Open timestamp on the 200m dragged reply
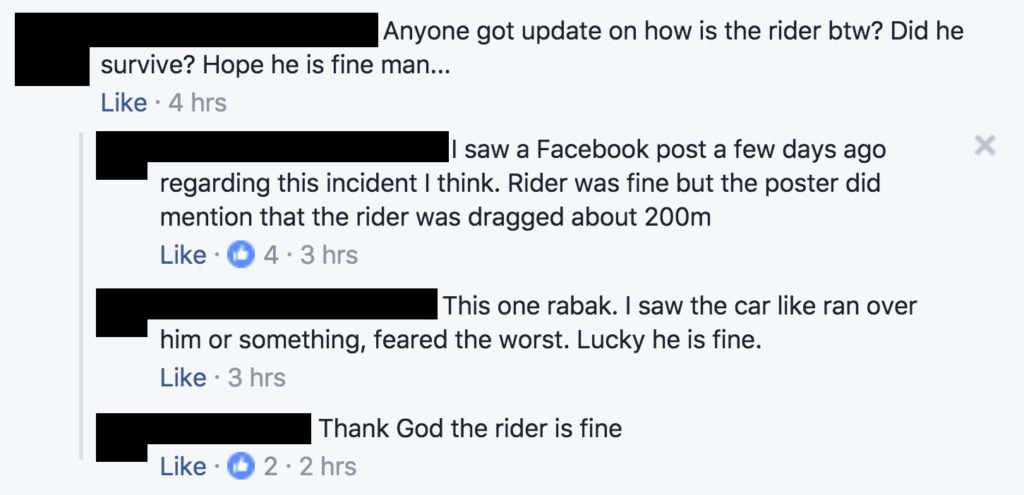This screenshot has height=495, width=1024. 329,255
